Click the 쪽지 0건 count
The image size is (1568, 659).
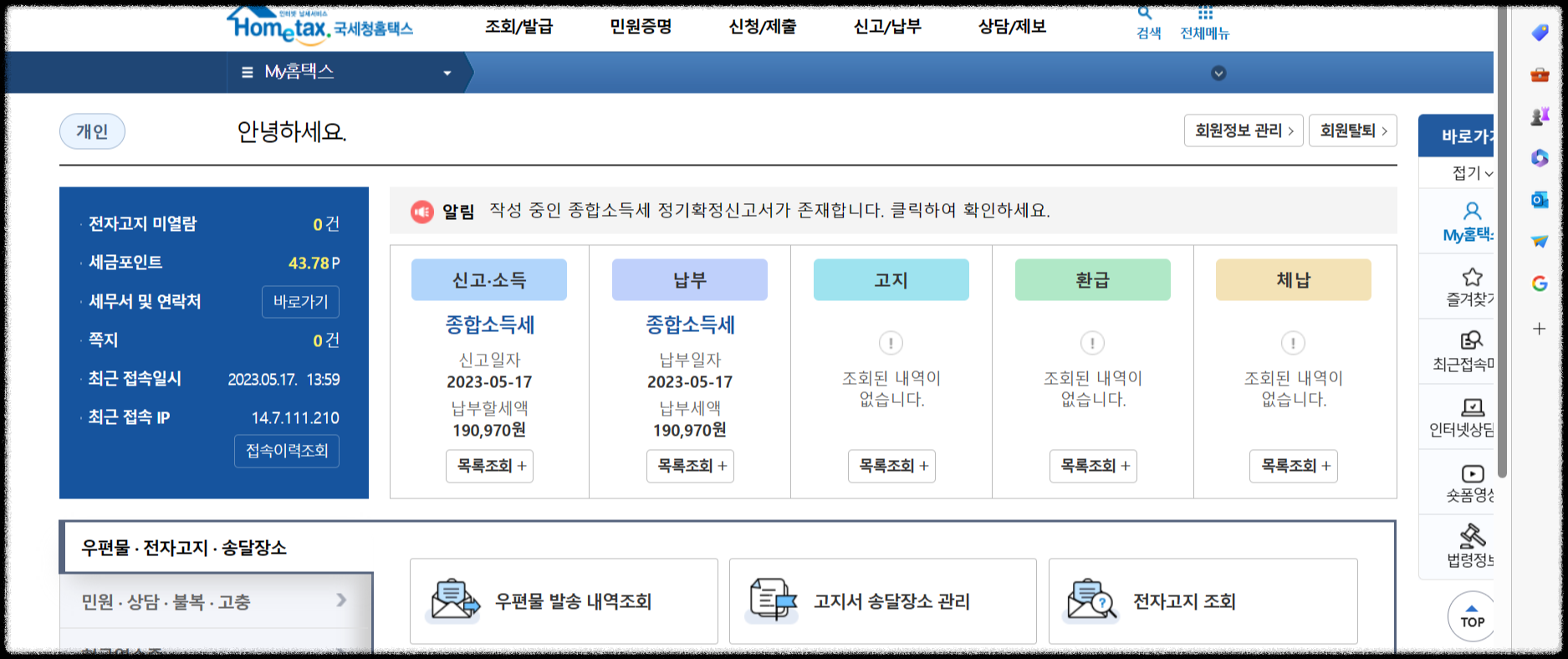pyautogui.click(x=326, y=340)
